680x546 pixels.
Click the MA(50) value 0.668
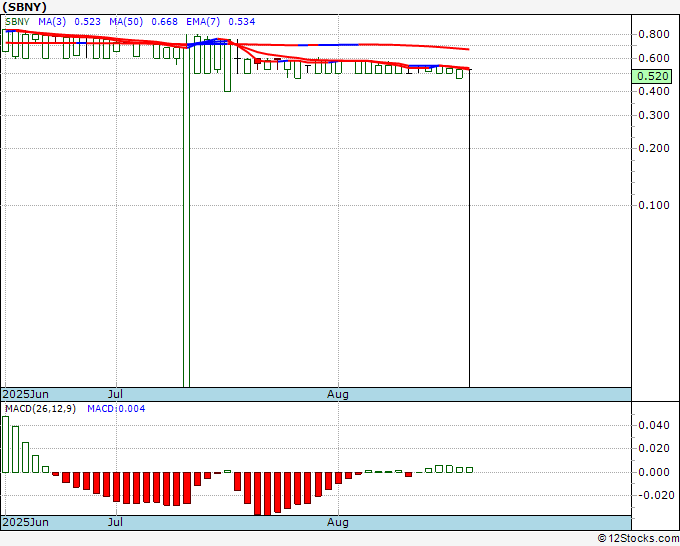[164, 22]
